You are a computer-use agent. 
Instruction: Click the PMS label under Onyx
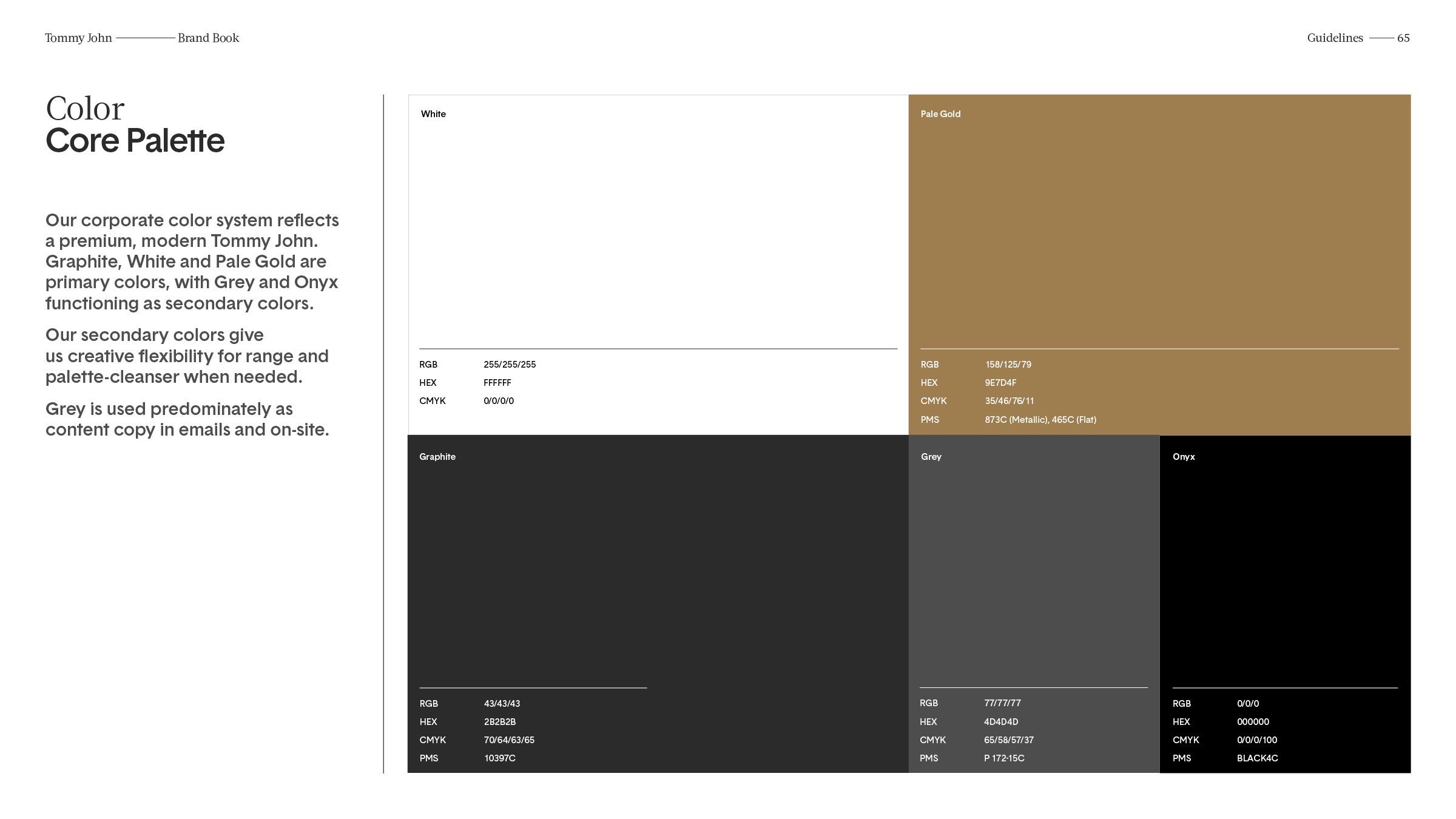(1182, 758)
